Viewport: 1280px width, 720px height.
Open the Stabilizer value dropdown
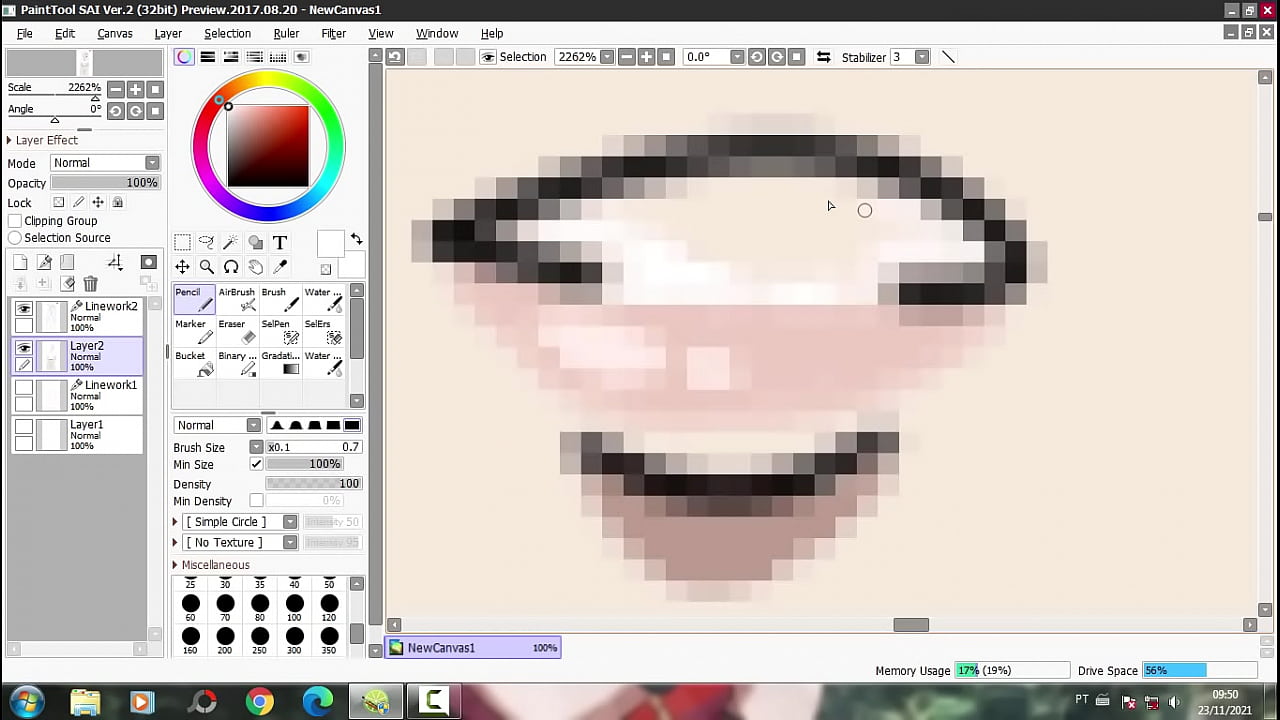pos(922,57)
